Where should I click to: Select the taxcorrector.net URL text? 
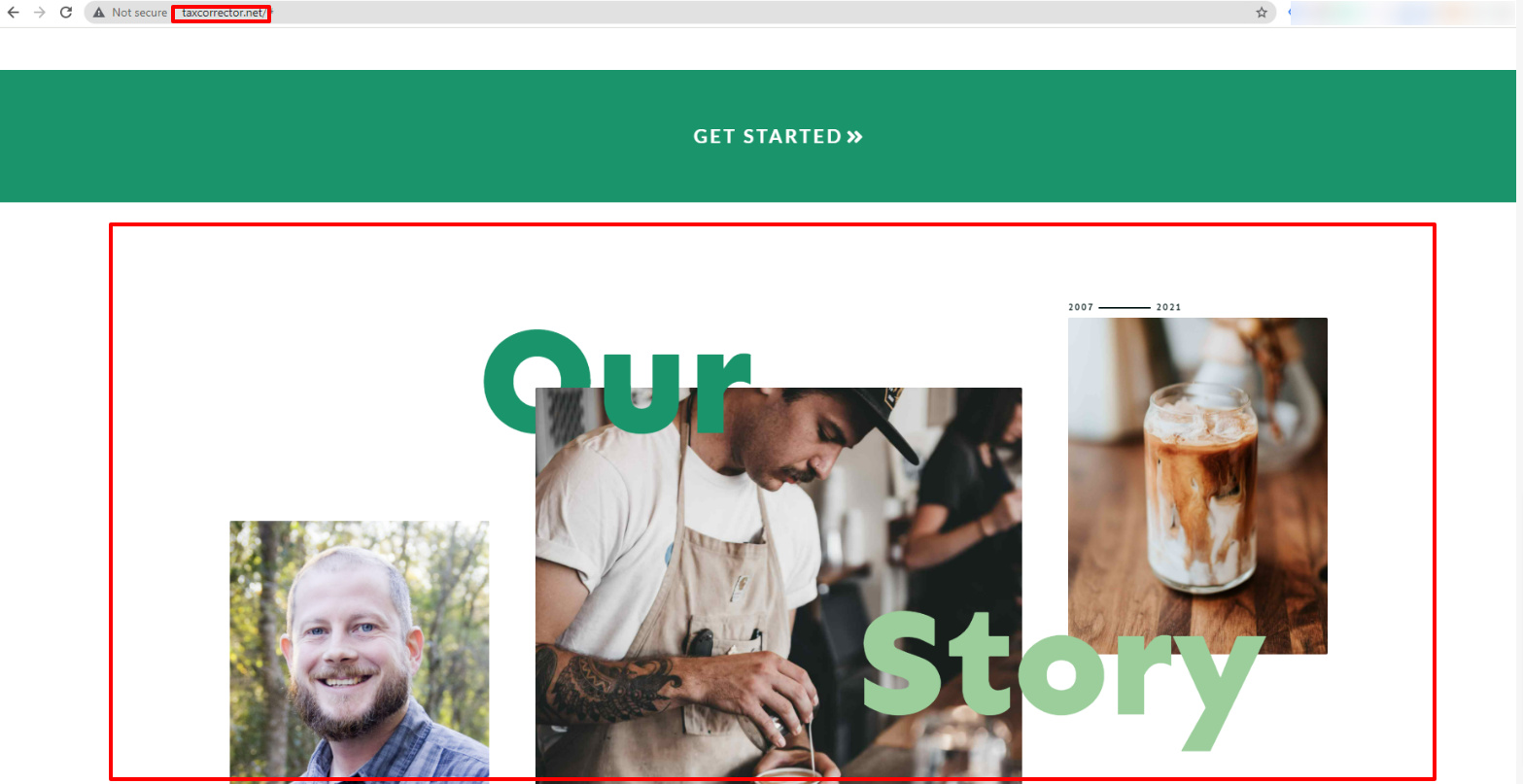click(223, 13)
